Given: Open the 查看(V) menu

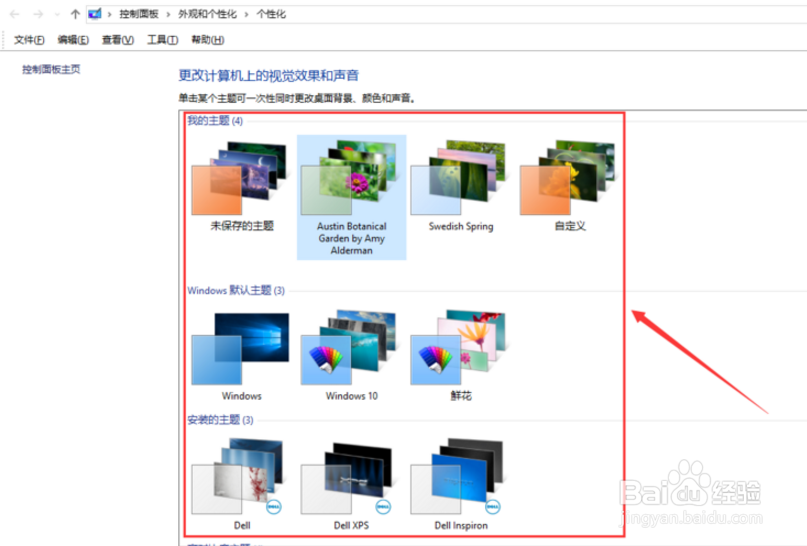Looking at the screenshot, I should pos(118,40).
